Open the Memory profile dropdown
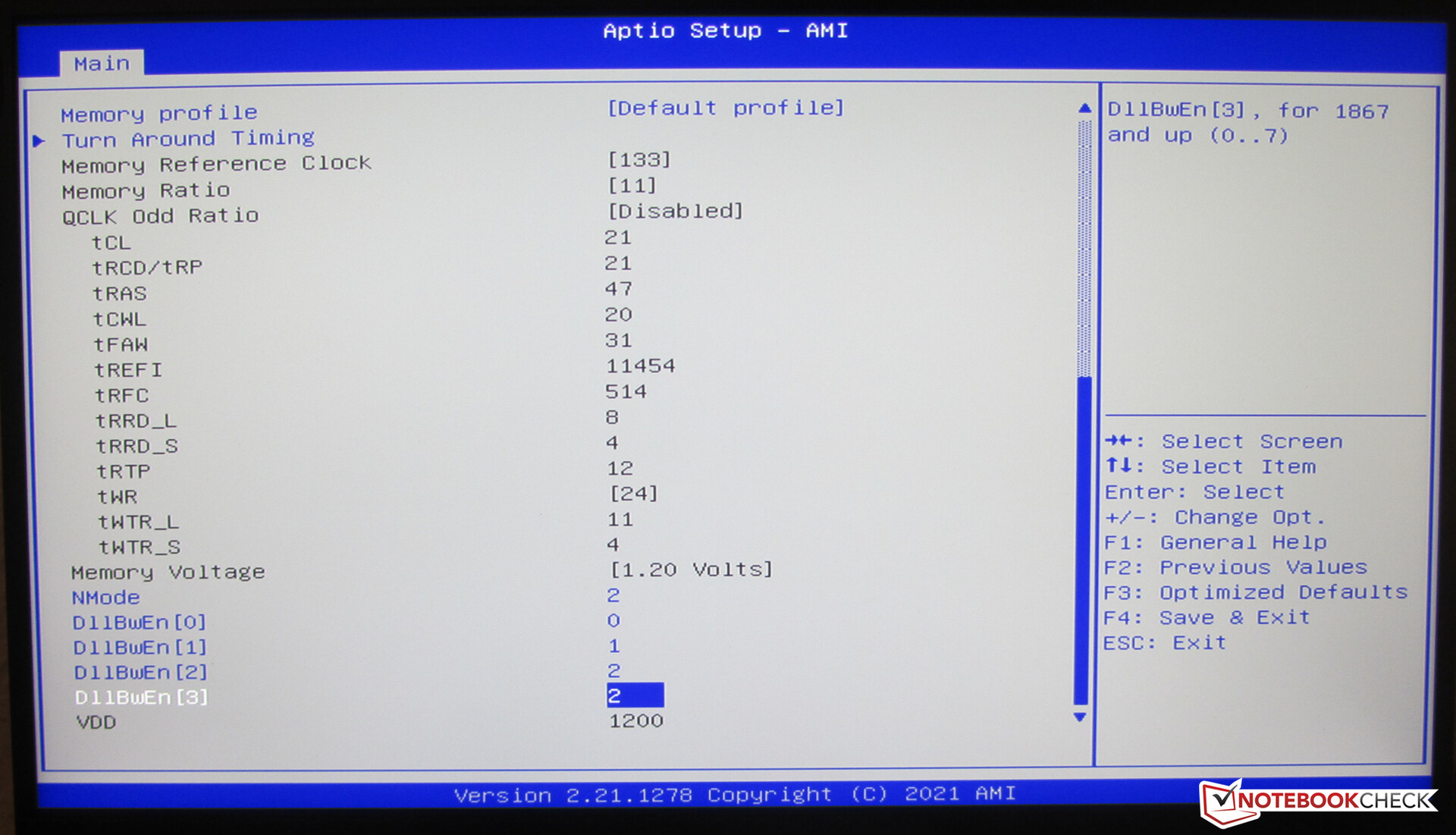1456x835 pixels. point(725,108)
